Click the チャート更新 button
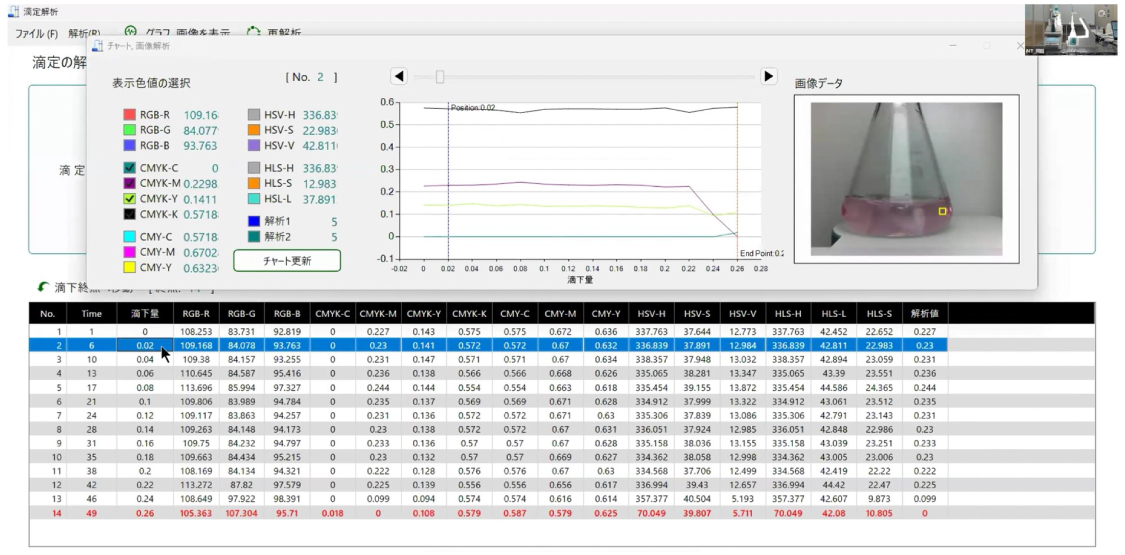This screenshot has width=1125, height=555. click(x=287, y=260)
